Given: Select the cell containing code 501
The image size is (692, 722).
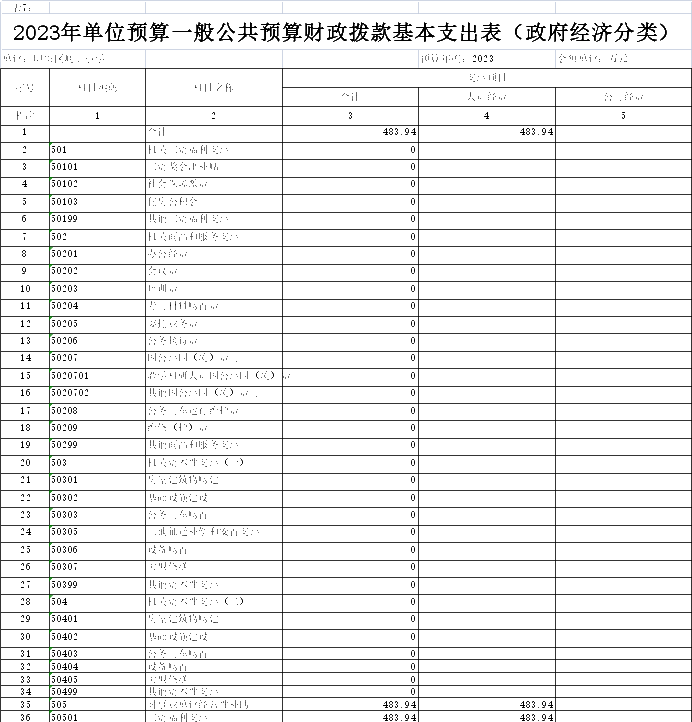Looking at the screenshot, I should coord(97,150).
